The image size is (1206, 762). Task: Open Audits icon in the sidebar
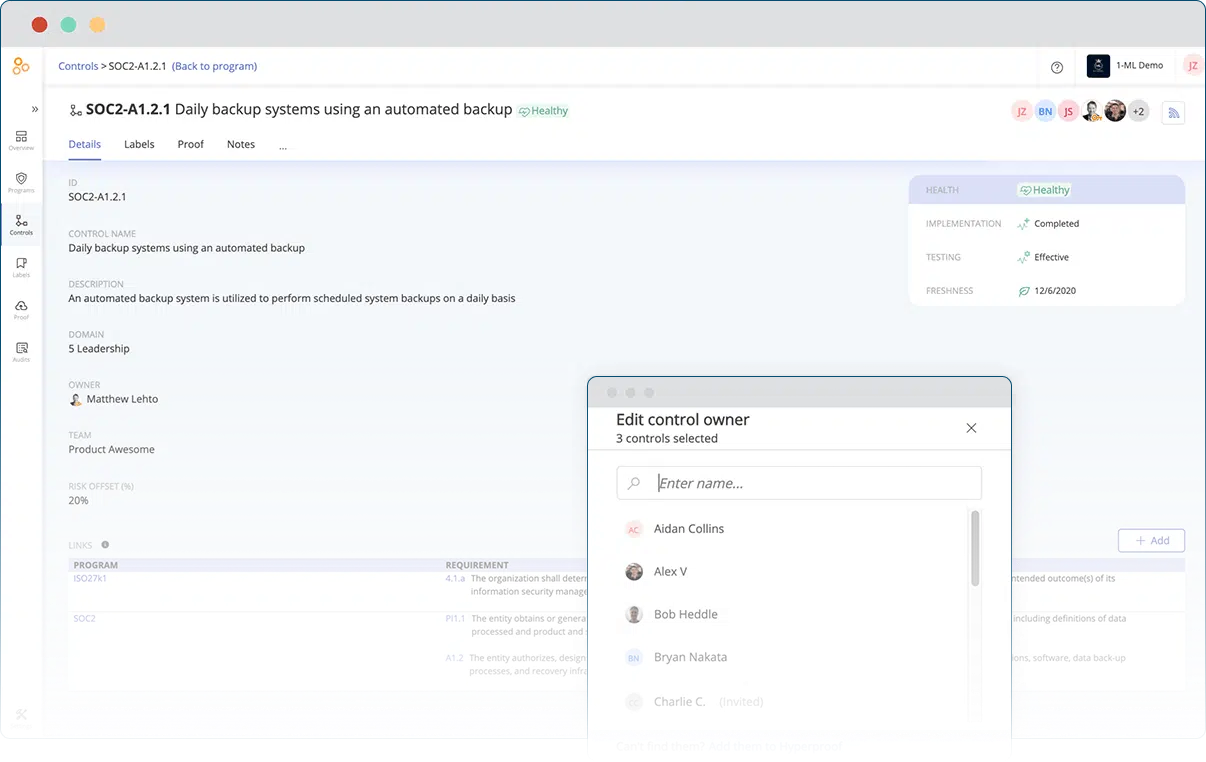coord(21,351)
